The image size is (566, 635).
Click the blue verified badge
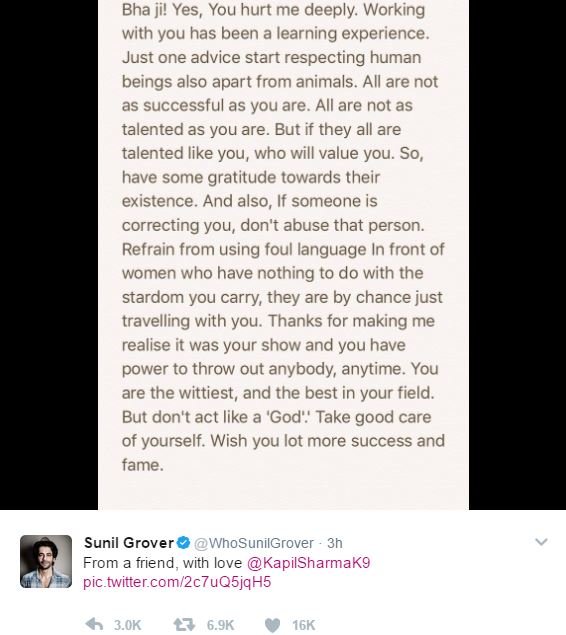(183, 542)
